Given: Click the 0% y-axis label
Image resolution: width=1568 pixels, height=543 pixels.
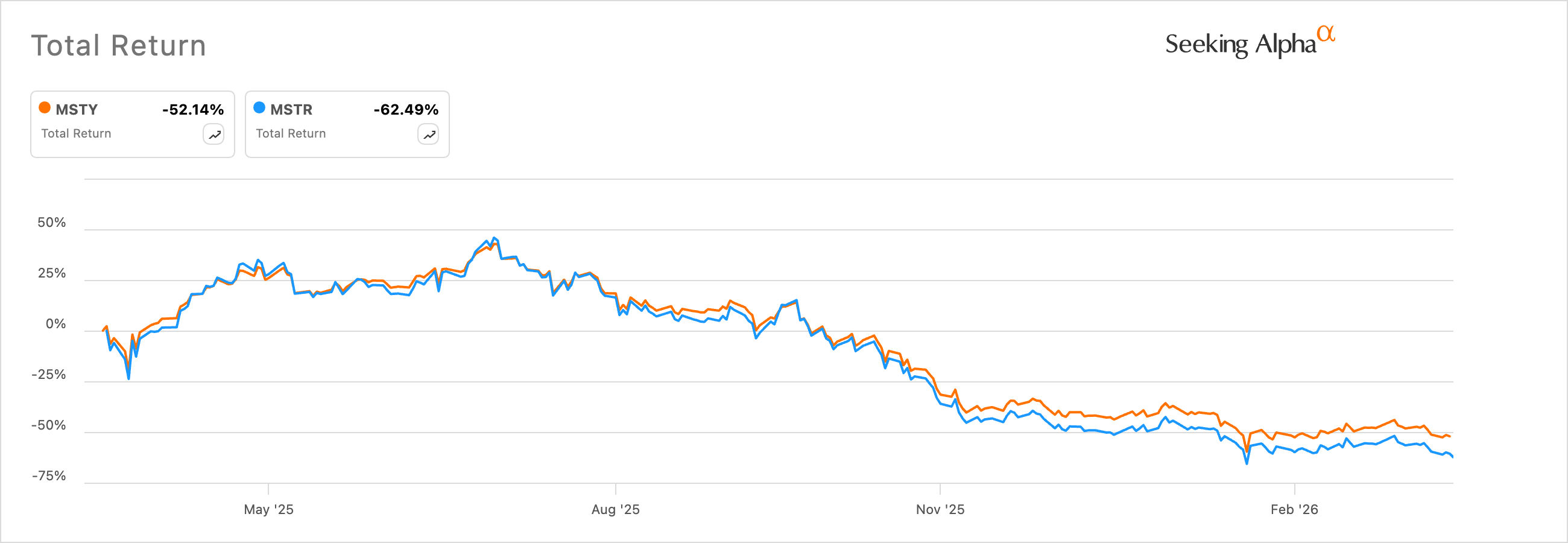Looking at the screenshot, I should 55,324.
